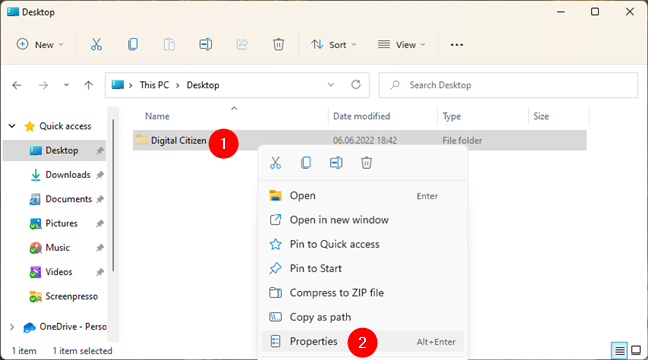Go back with the left arrow
This screenshot has height=360, width=648.
17,85
